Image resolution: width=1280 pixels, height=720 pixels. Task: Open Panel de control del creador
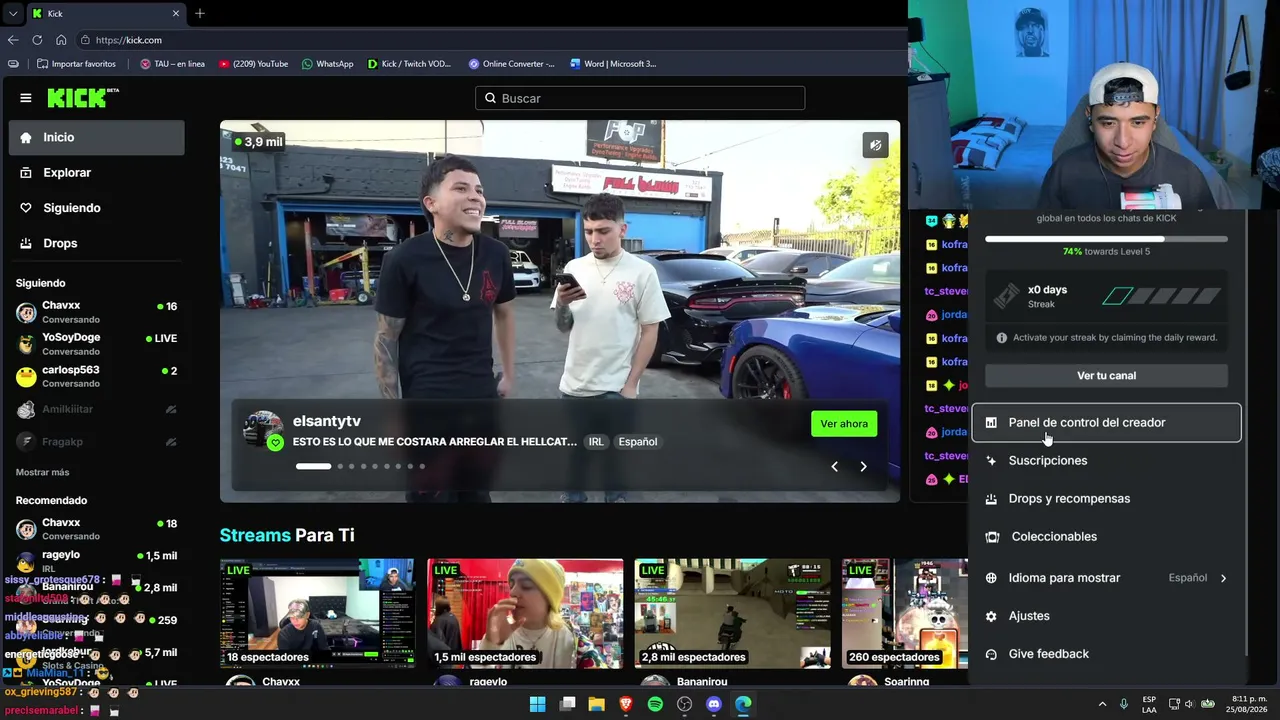click(1106, 423)
